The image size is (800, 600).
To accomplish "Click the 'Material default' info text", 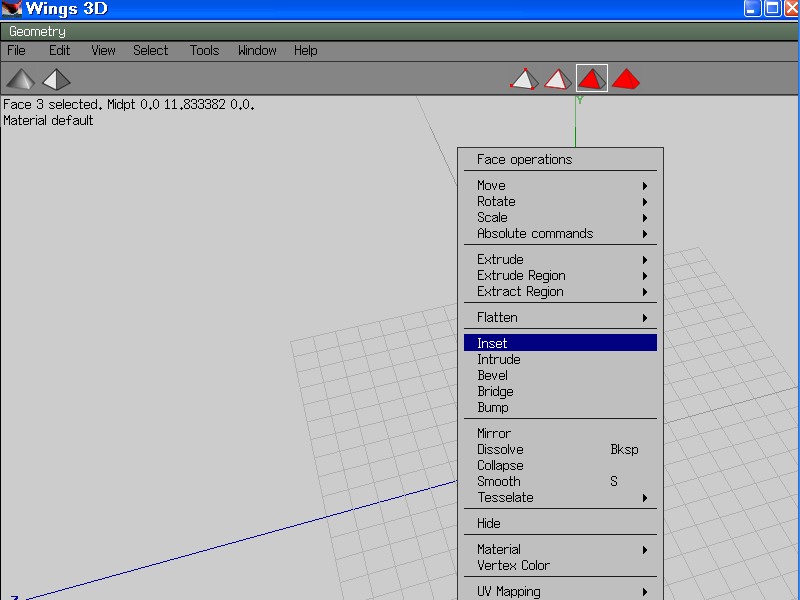I will pyautogui.click(x=48, y=121).
